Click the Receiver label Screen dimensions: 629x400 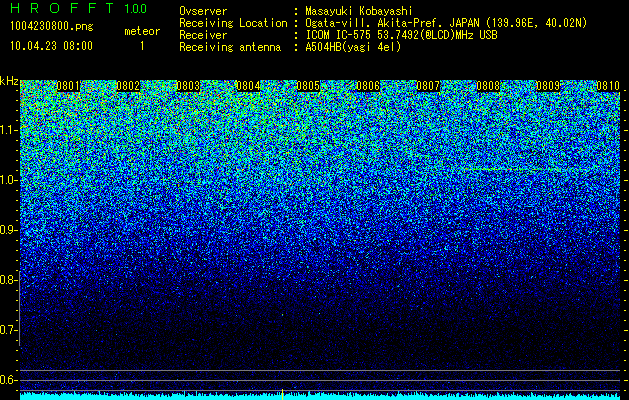(203, 35)
